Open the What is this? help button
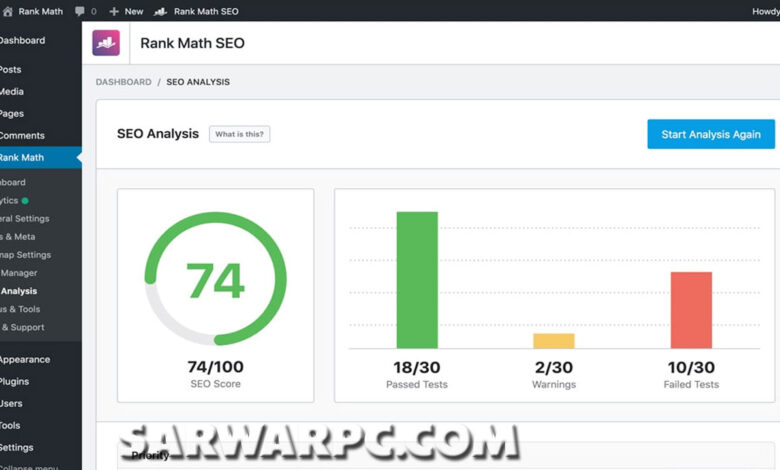 click(x=239, y=134)
